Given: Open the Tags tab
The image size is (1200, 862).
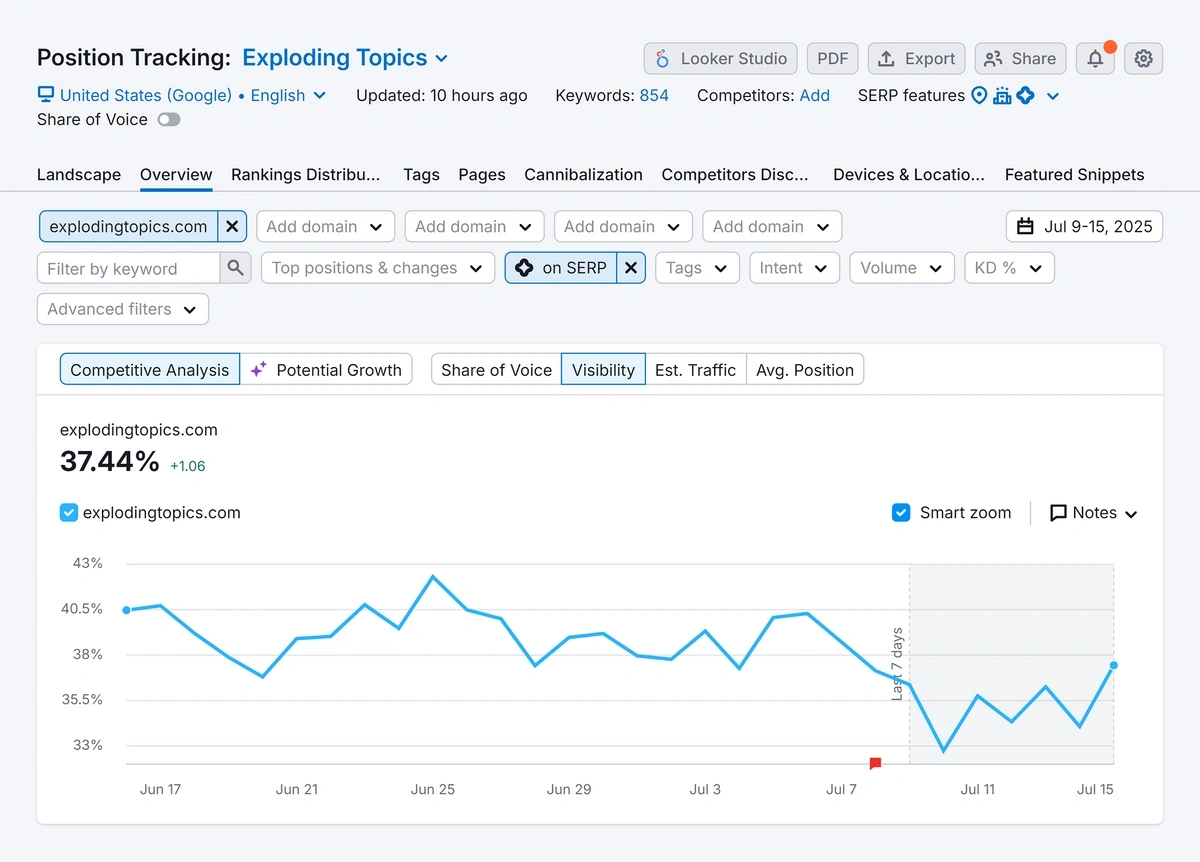Looking at the screenshot, I should pos(421,174).
